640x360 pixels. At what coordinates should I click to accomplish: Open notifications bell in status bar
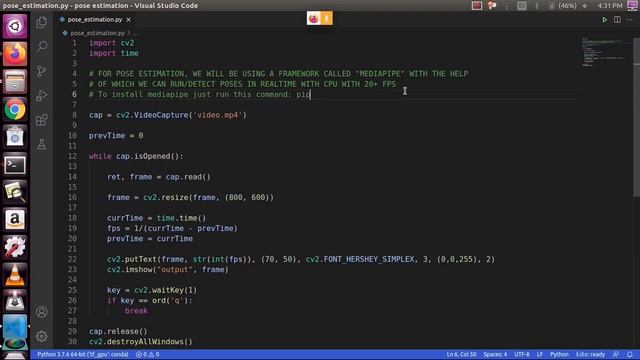pos(630,354)
